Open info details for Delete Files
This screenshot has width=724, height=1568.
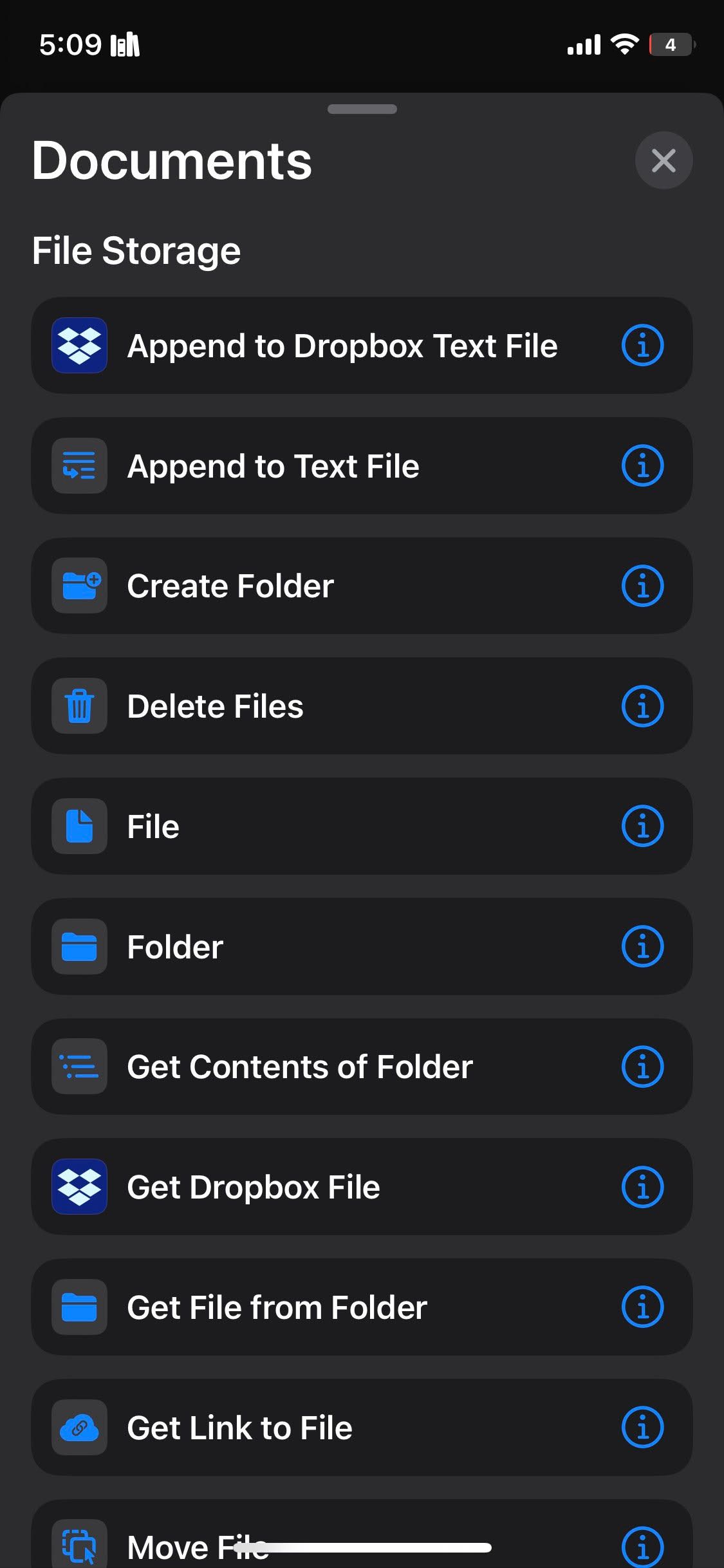[642, 706]
